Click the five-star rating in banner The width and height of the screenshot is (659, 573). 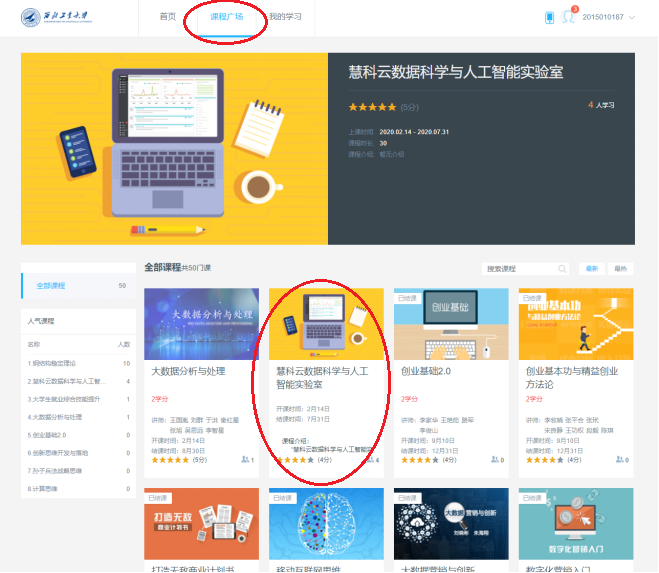(x=371, y=107)
